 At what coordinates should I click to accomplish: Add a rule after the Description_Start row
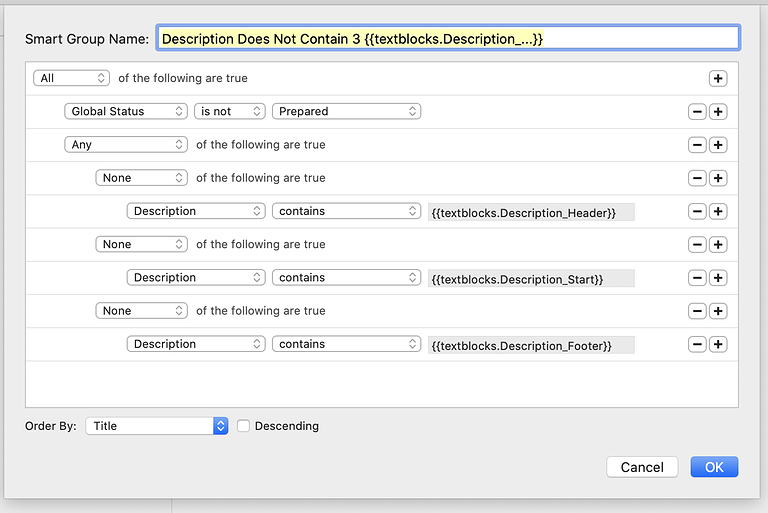pyautogui.click(x=718, y=278)
